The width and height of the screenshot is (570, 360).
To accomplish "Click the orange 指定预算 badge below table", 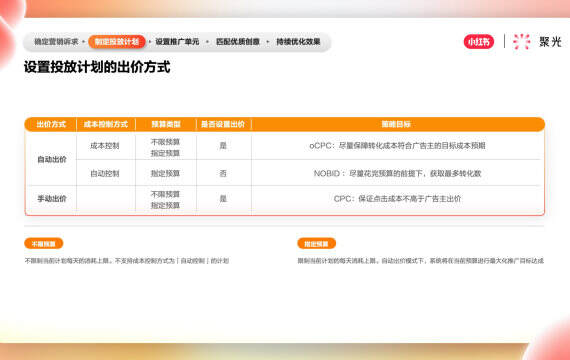I will (316, 244).
